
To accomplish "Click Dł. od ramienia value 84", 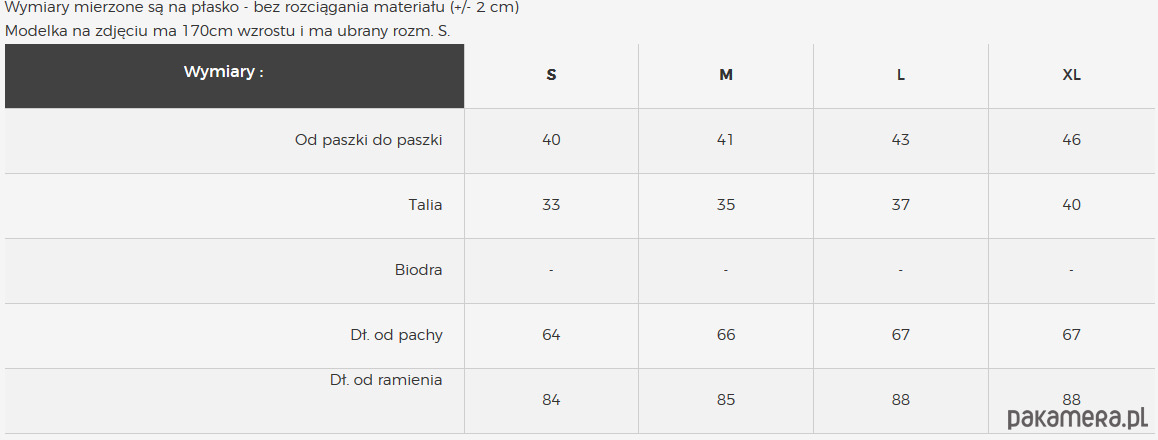I will (551, 400).
